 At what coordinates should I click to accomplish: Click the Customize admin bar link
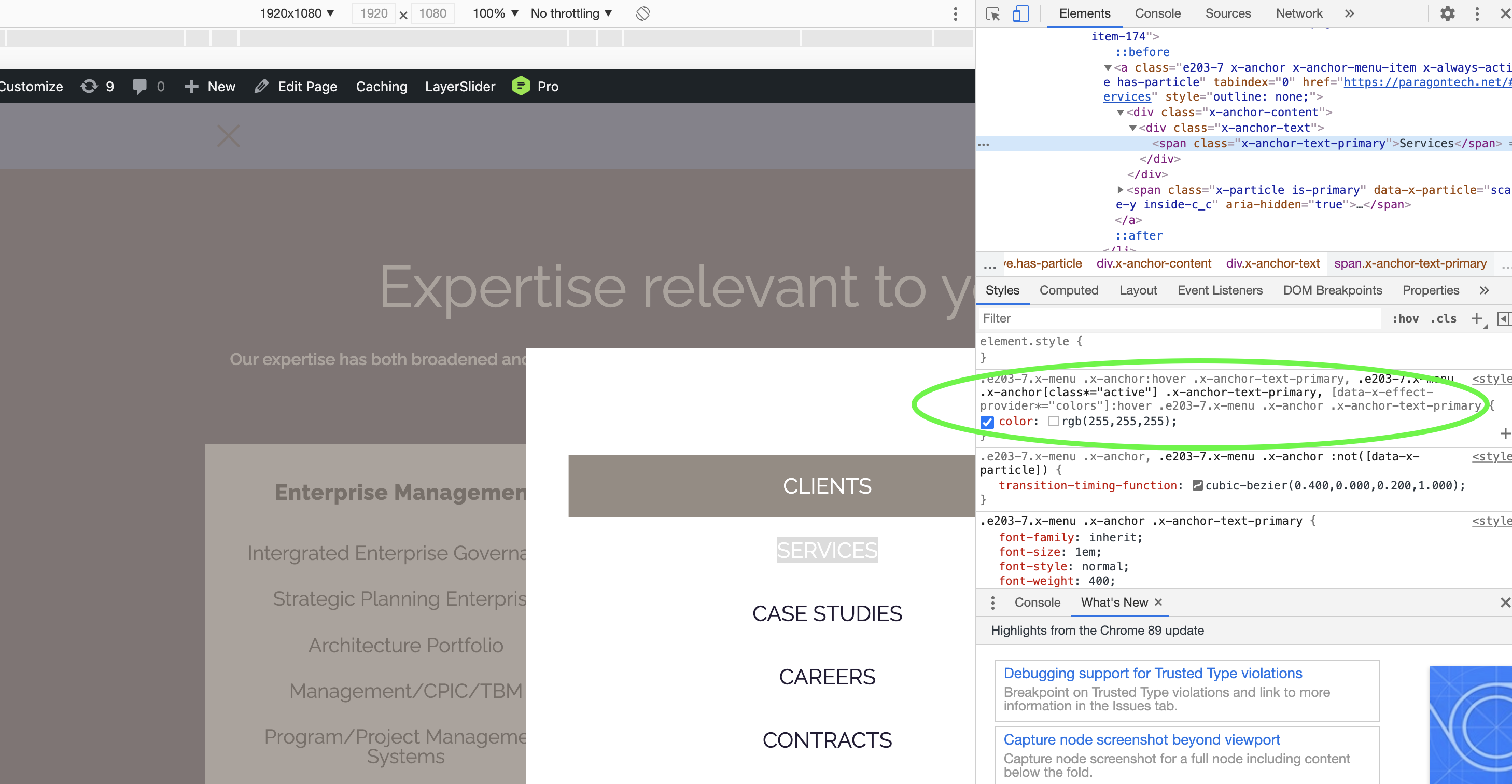pos(31,87)
